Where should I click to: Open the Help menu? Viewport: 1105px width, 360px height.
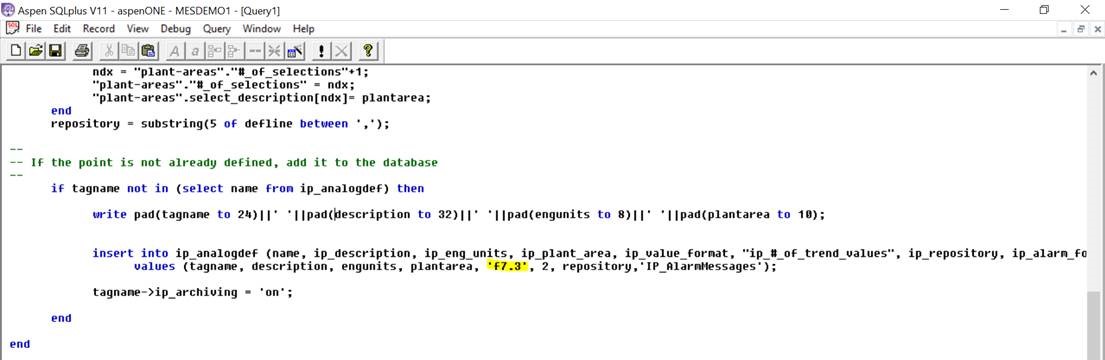click(303, 29)
